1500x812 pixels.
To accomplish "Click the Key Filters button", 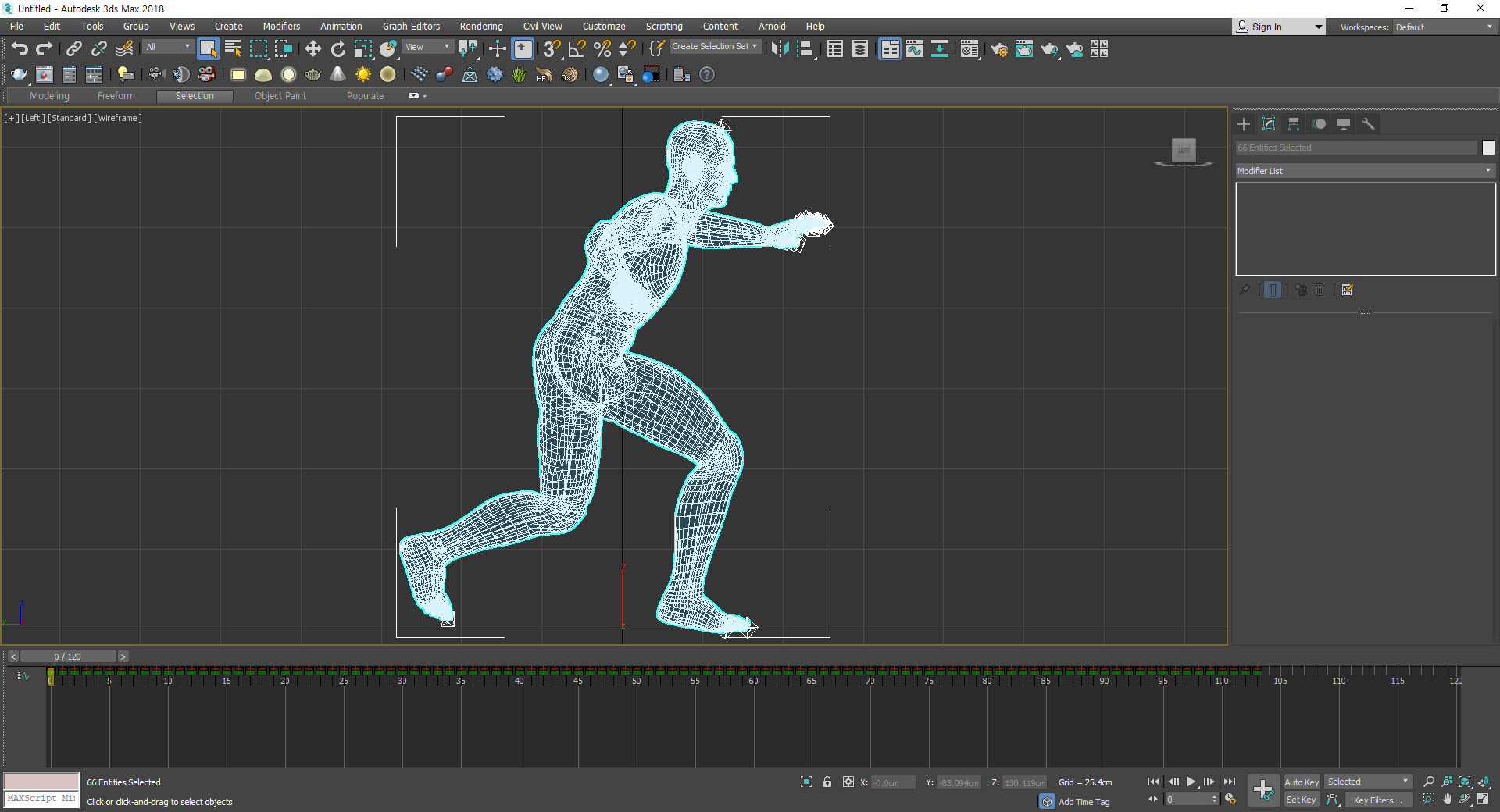I will (1377, 800).
